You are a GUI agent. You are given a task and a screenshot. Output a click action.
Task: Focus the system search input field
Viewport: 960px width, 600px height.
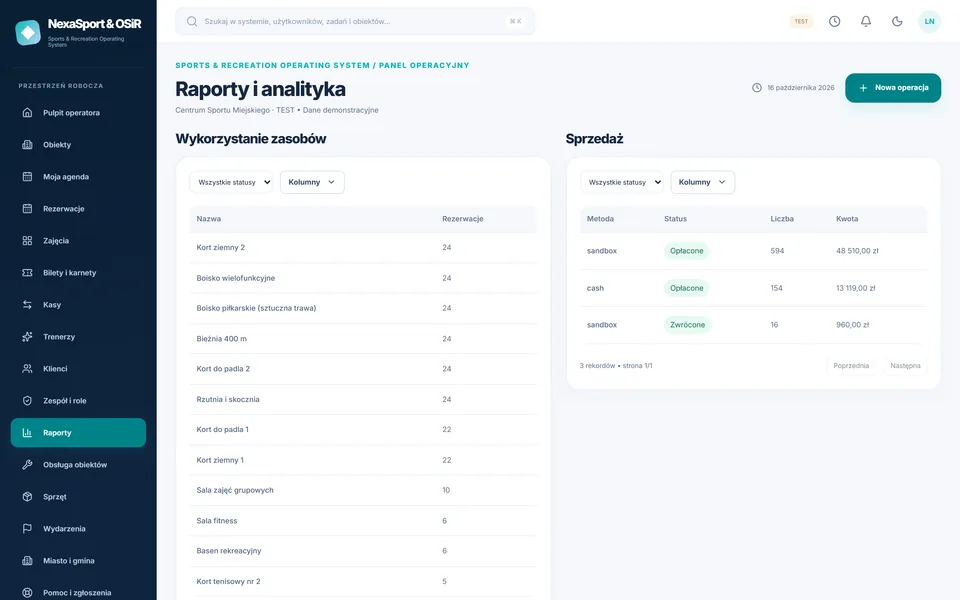tap(355, 21)
